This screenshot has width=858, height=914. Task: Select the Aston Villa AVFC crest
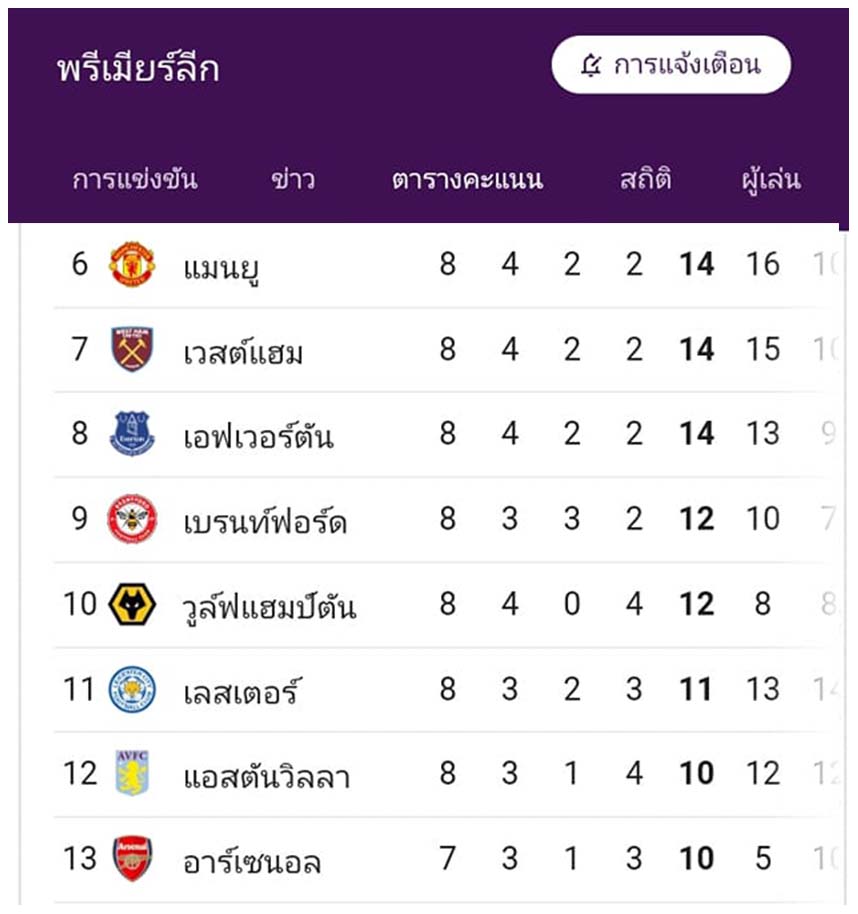tap(132, 774)
